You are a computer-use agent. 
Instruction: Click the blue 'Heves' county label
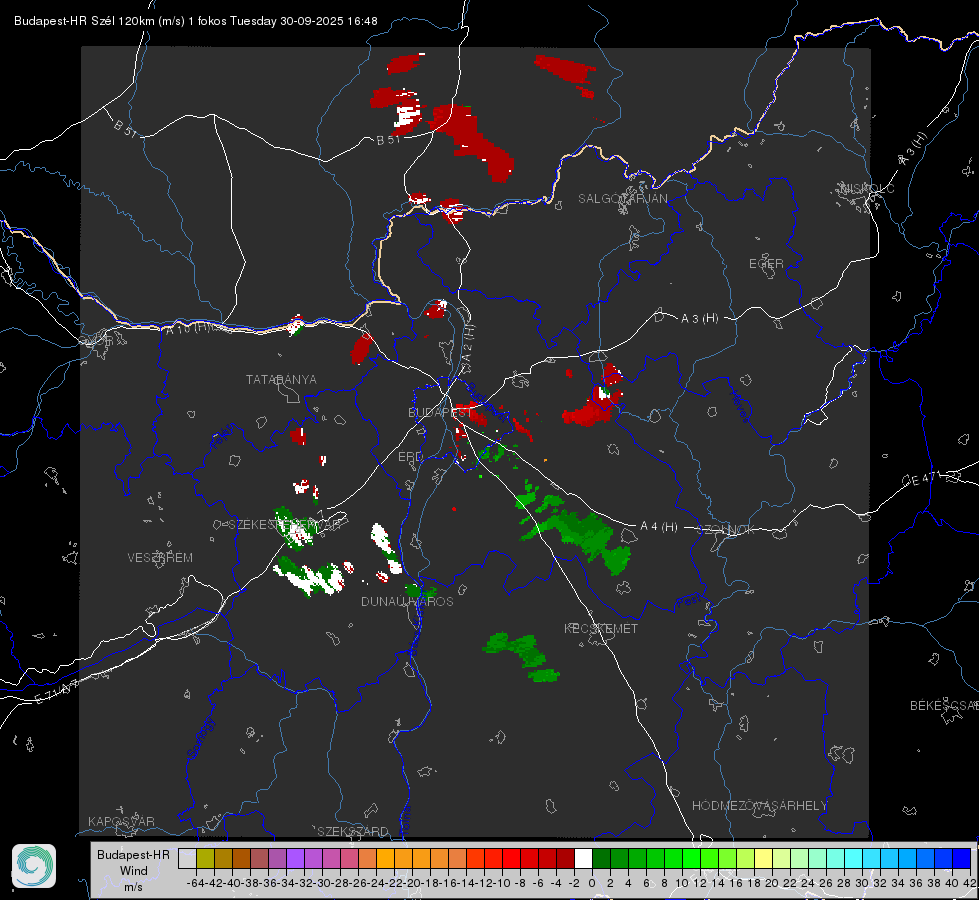pos(739,406)
